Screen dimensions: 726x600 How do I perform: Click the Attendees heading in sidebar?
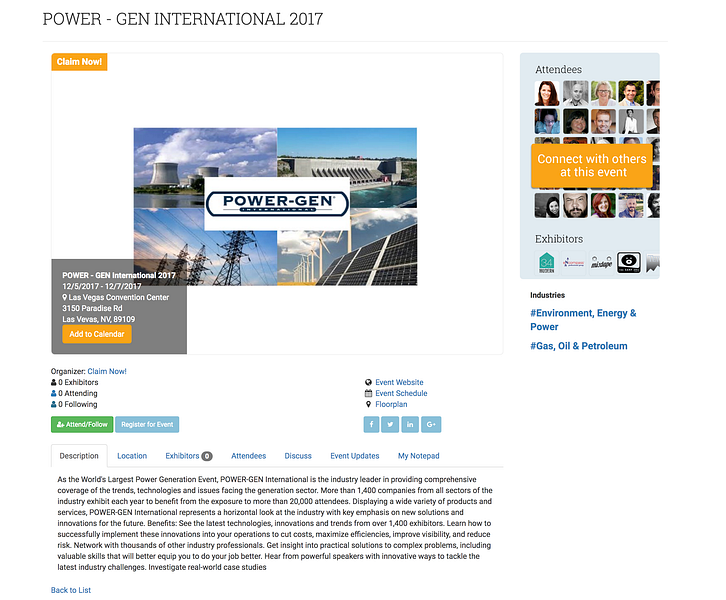(558, 69)
